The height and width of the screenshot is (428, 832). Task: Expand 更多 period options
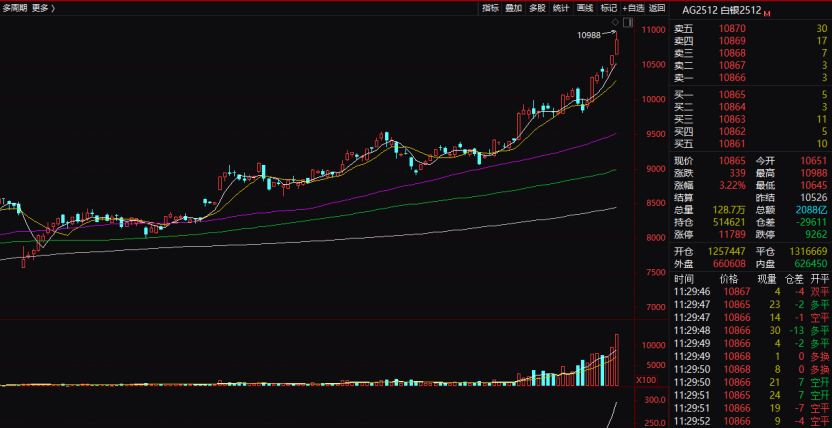tap(43, 8)
